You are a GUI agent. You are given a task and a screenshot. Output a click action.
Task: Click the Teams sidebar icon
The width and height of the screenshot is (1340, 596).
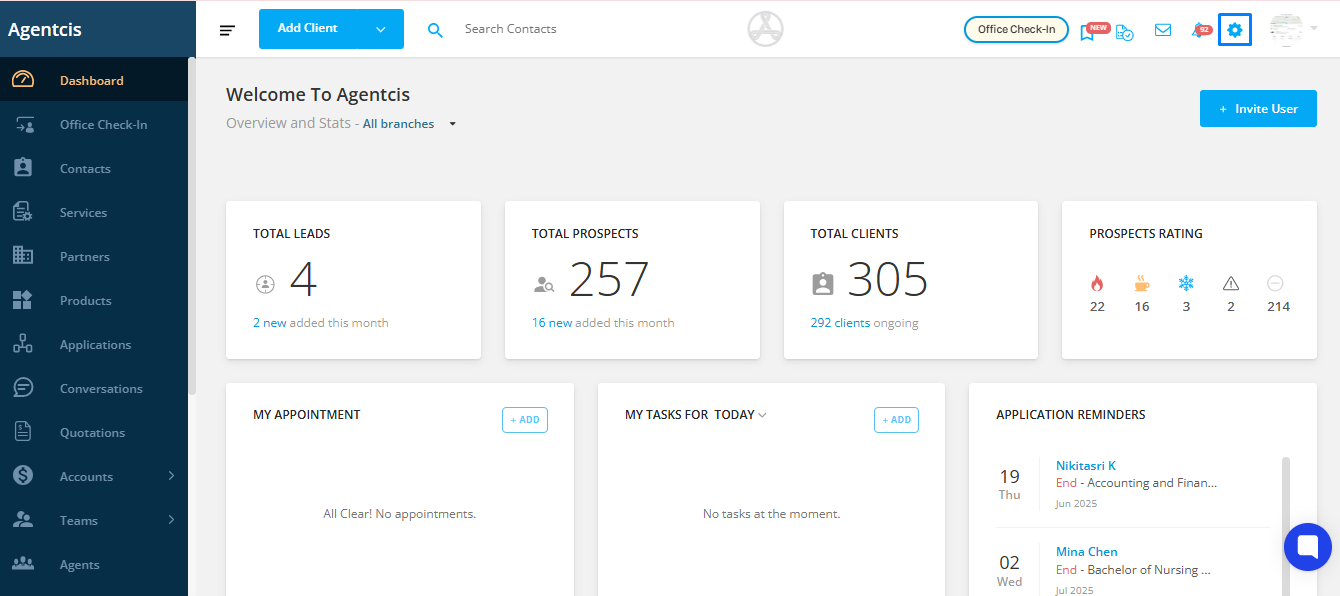(23, 520)
